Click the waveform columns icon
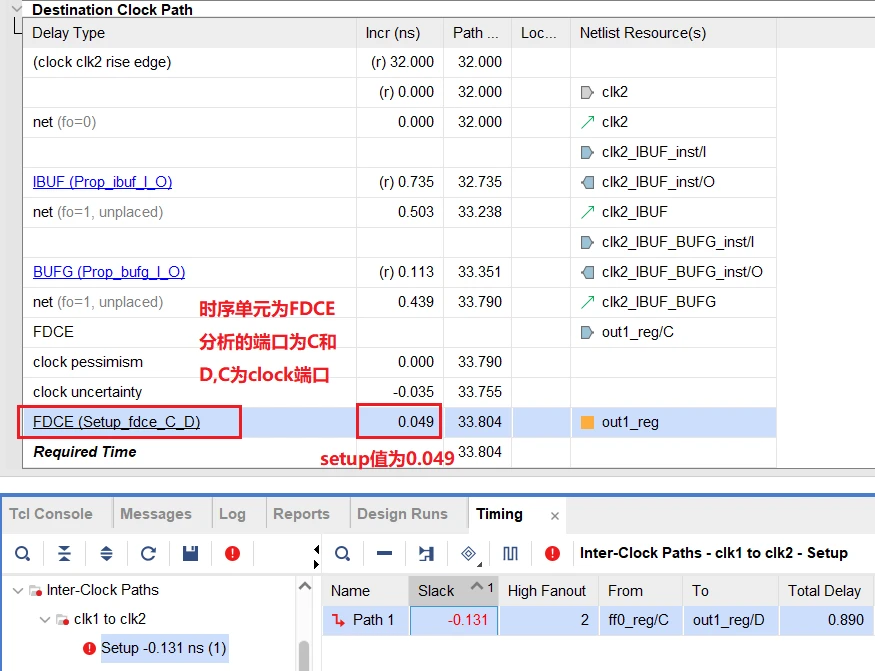This screenshot has height=671, width=875. click(x=510, y=554)
